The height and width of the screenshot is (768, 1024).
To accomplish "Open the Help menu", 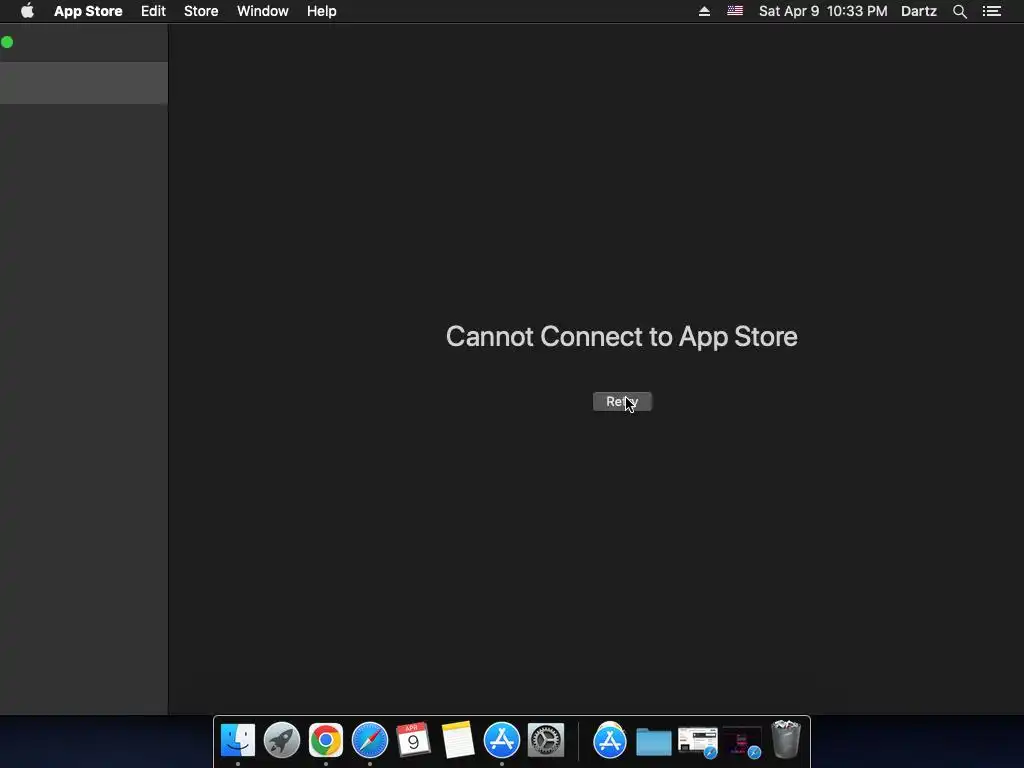I will (x=321, y=11).
